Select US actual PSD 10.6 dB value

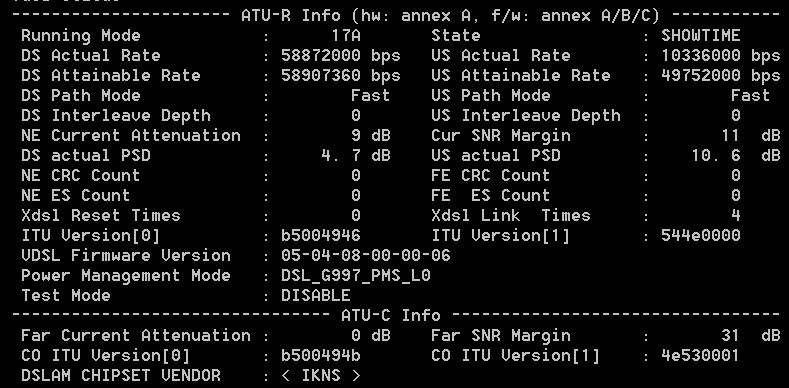735,156
